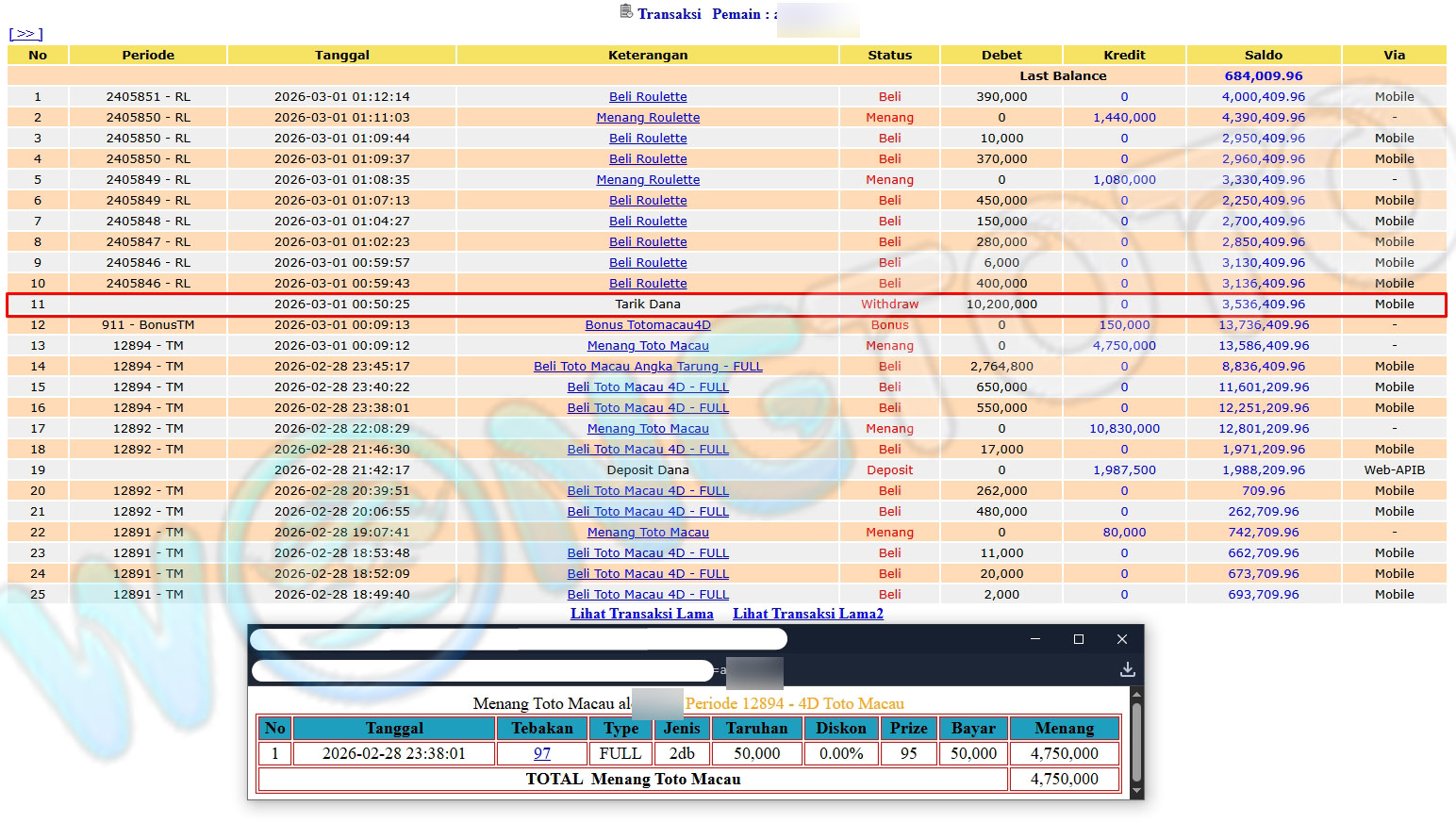Screen dimensions: 1456x839
Task: Click the popup address bar field
Action: (x=483, y=670)
